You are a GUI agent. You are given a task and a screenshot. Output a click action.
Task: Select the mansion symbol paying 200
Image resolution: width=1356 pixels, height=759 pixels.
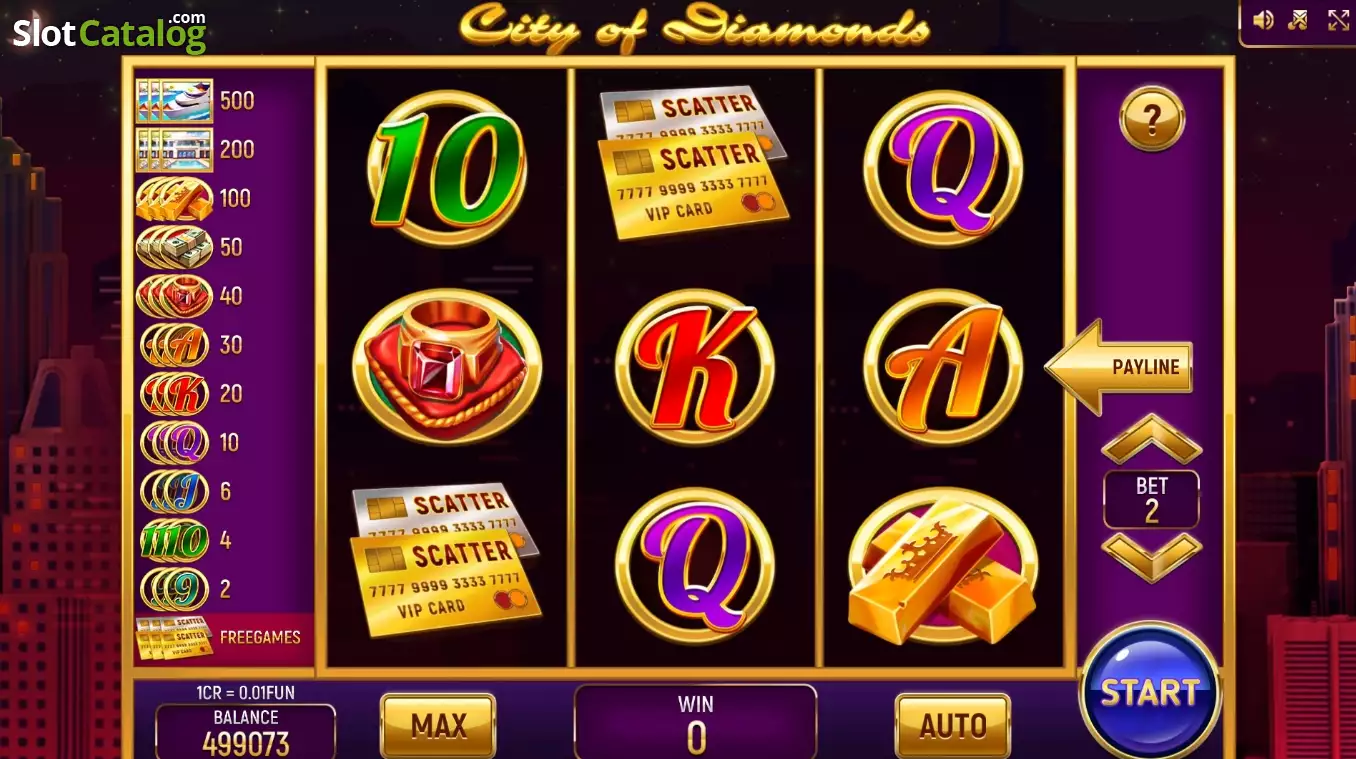[x=174, y=150]
